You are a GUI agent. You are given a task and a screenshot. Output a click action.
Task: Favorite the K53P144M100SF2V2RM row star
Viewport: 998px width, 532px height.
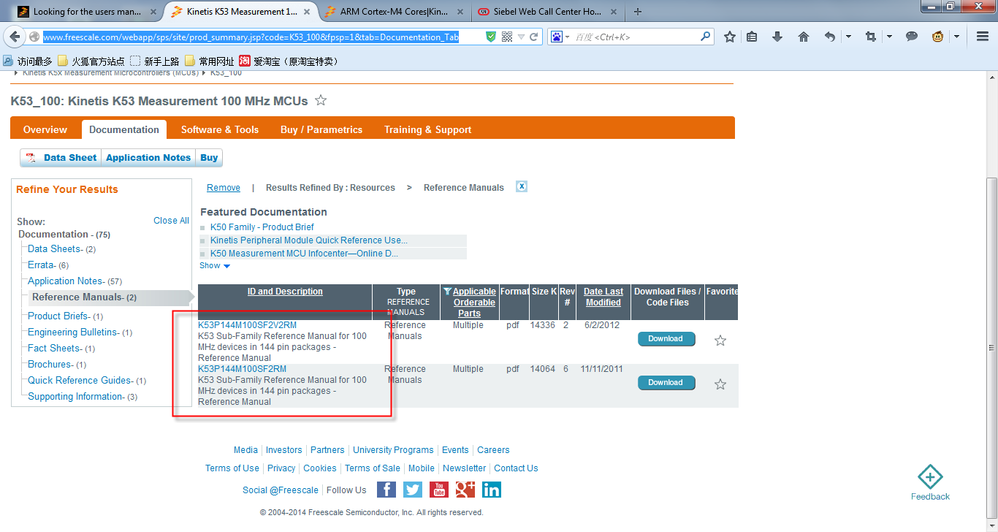tap(720, 340)
